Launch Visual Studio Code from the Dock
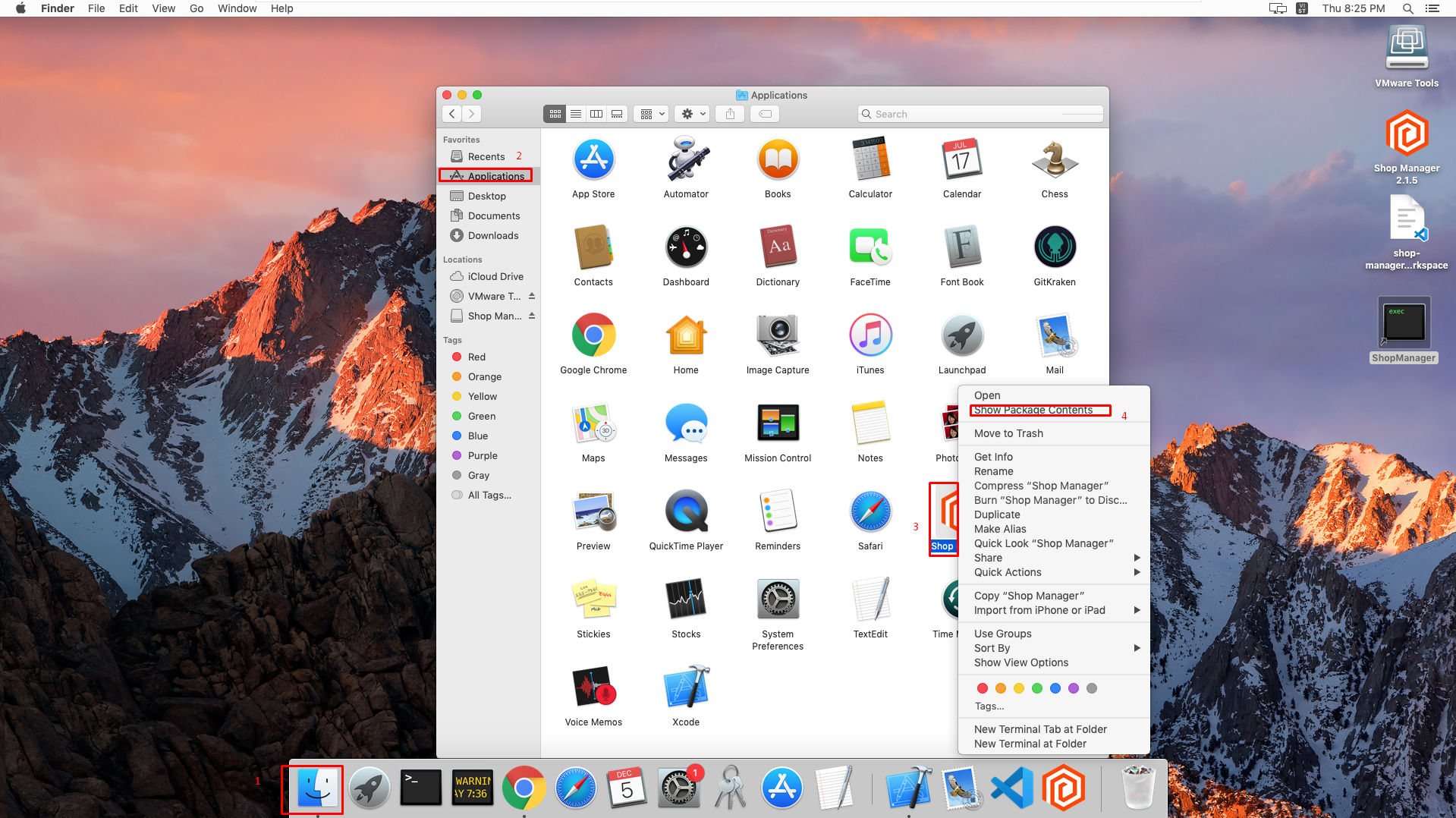Viewport: 1456px width, 818px height. (1012, 789)
